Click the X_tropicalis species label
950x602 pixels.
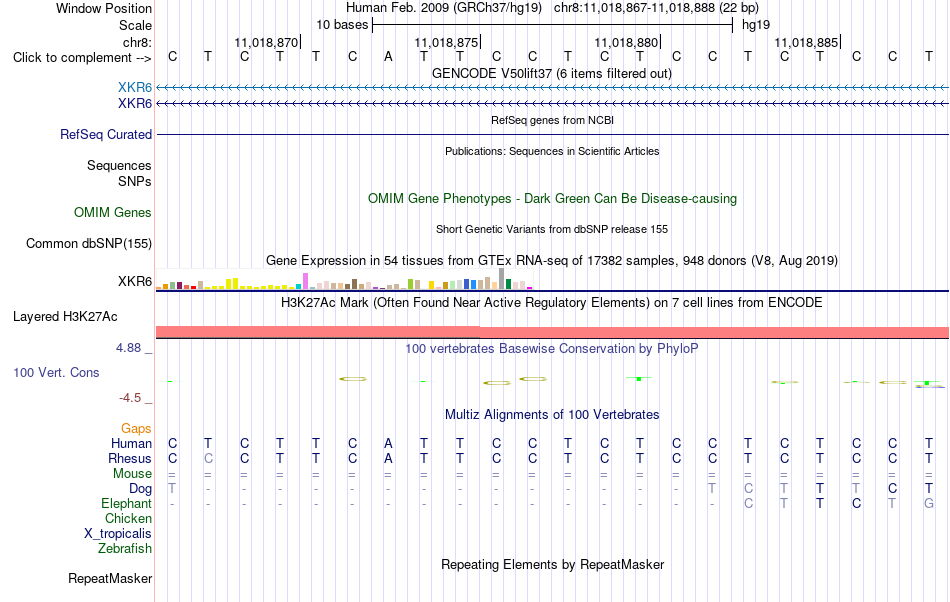[118, 534]
